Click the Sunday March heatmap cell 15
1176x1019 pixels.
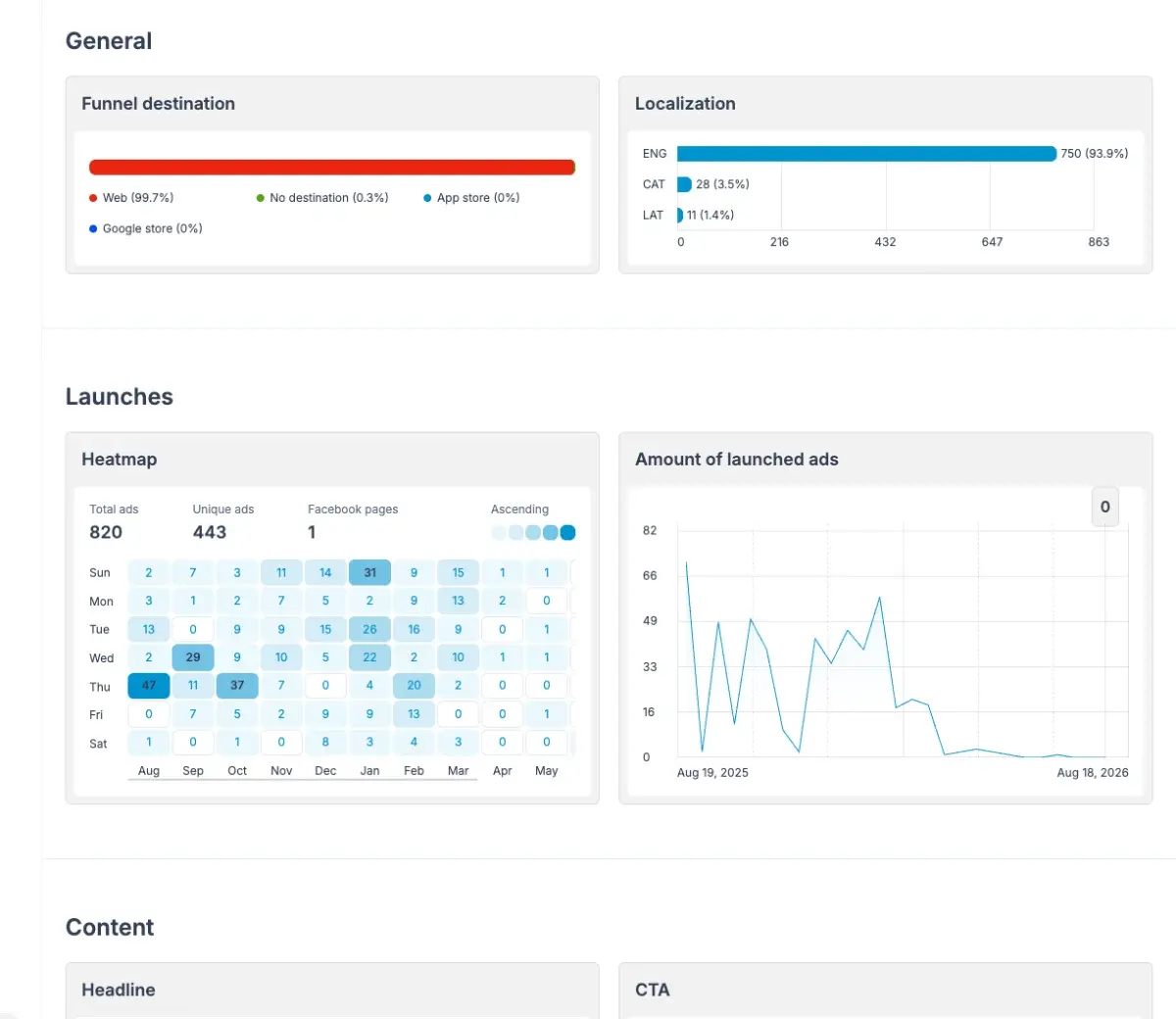click(458, 572)
